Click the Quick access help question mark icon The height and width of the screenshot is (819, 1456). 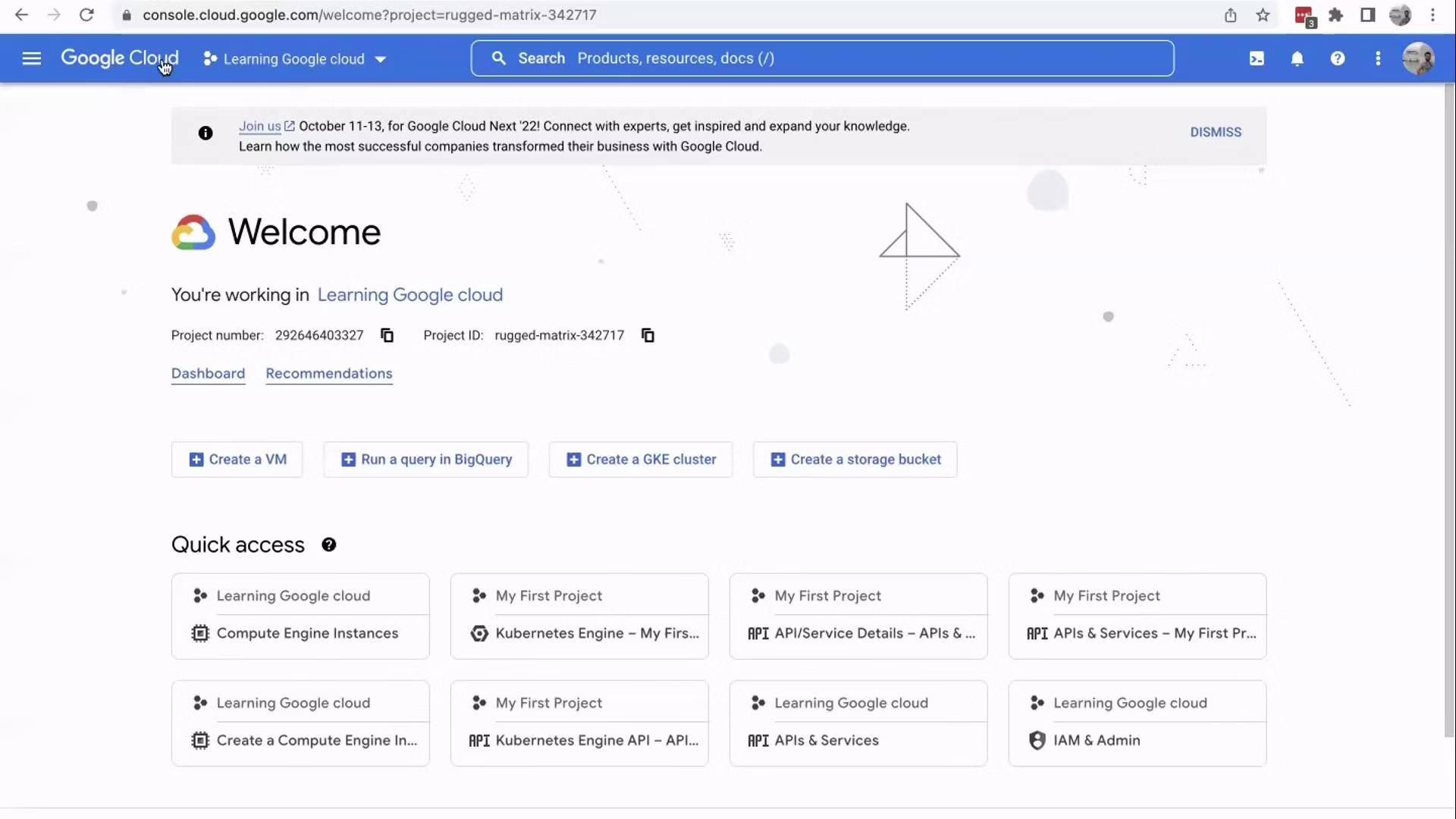coord(329,544)
